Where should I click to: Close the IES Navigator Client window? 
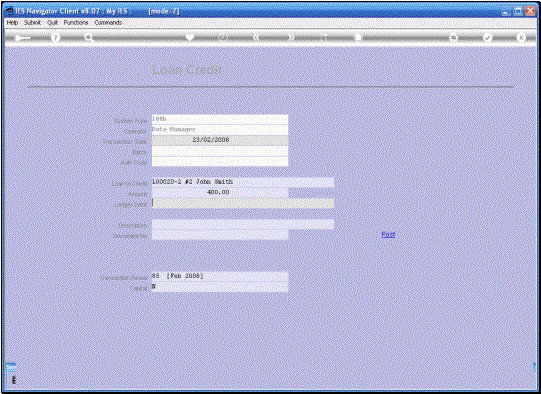pyautogui.click(x=530, y=11)
